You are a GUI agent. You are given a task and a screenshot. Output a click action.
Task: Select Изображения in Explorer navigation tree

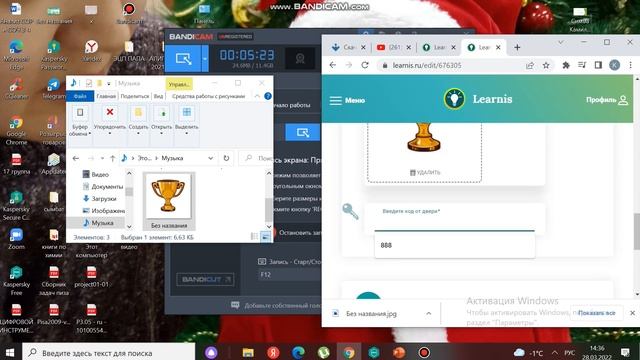(x=103, y=211)
